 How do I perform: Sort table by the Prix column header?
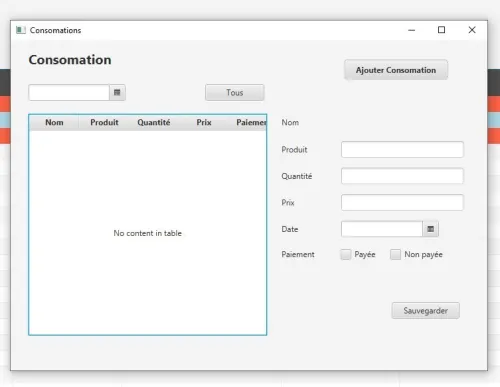click(204, 122)
